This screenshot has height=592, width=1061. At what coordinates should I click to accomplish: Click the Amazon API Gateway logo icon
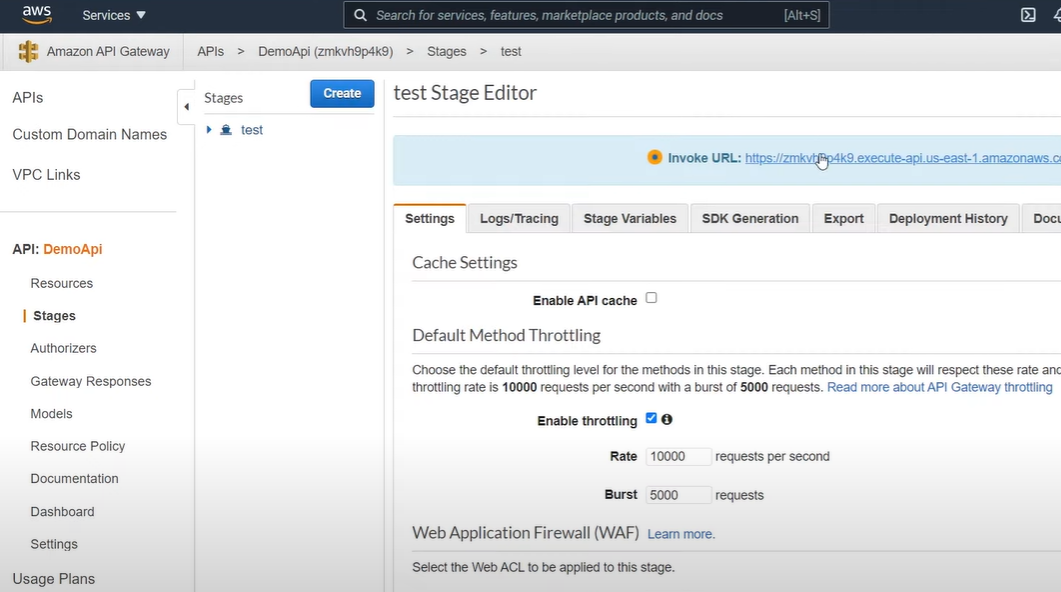coord(28,51)
